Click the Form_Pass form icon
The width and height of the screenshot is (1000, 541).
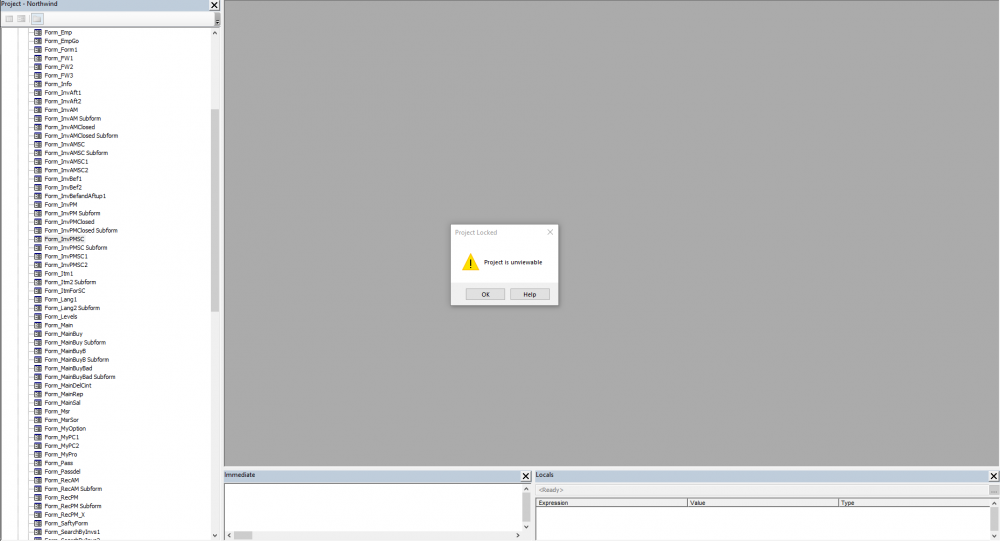[x=38, y=463]
